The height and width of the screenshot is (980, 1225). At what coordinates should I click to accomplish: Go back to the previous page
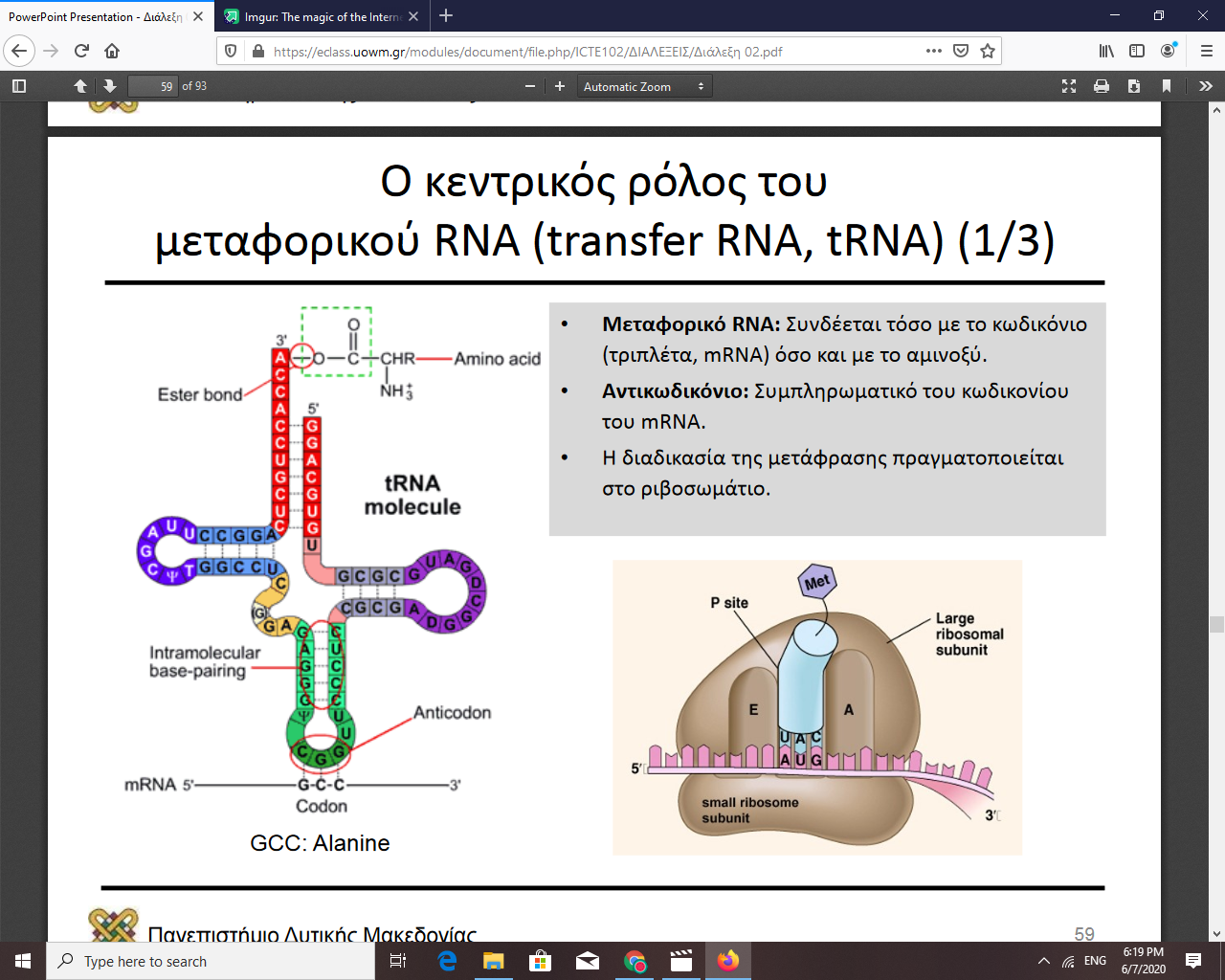click(x=19, y=51)
